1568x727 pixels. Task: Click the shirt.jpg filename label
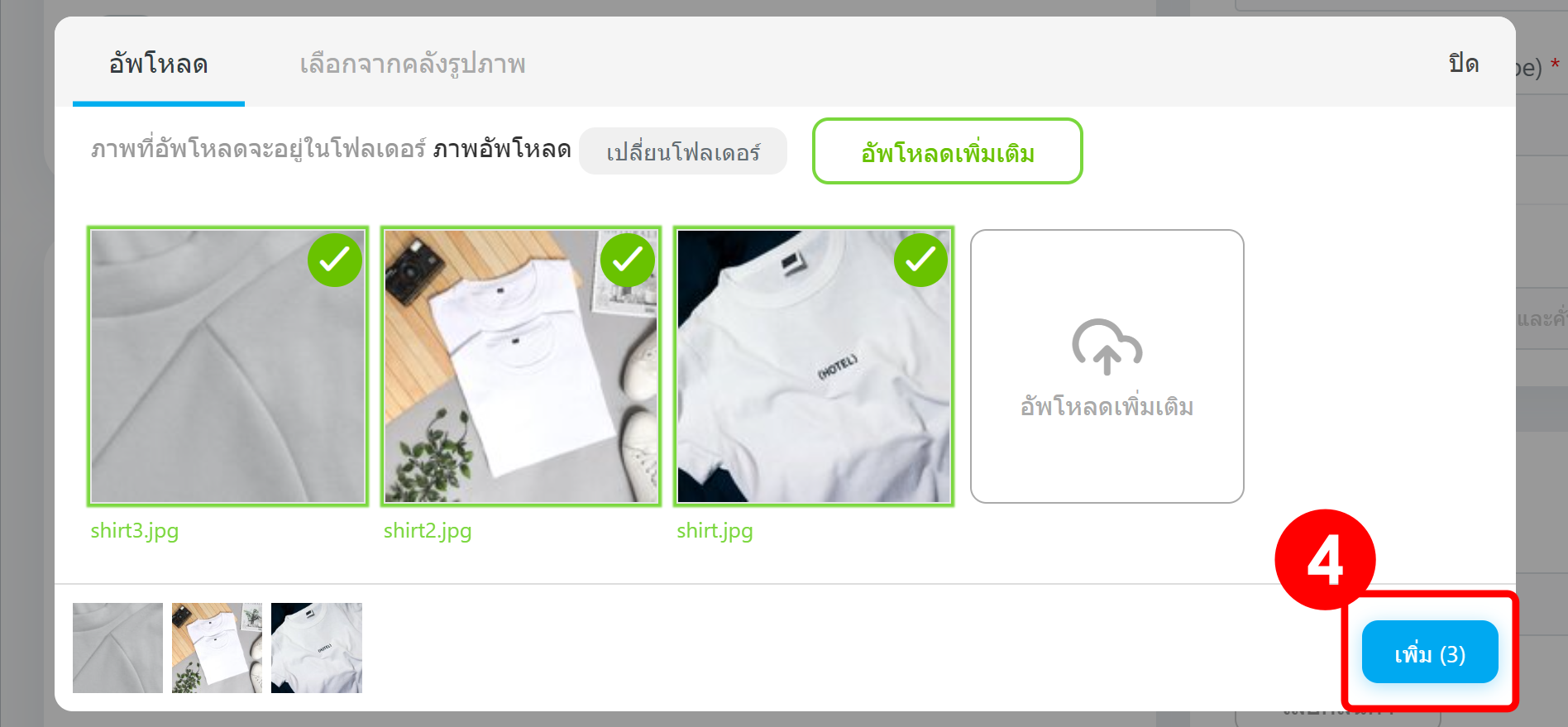(x=715, y=531)
